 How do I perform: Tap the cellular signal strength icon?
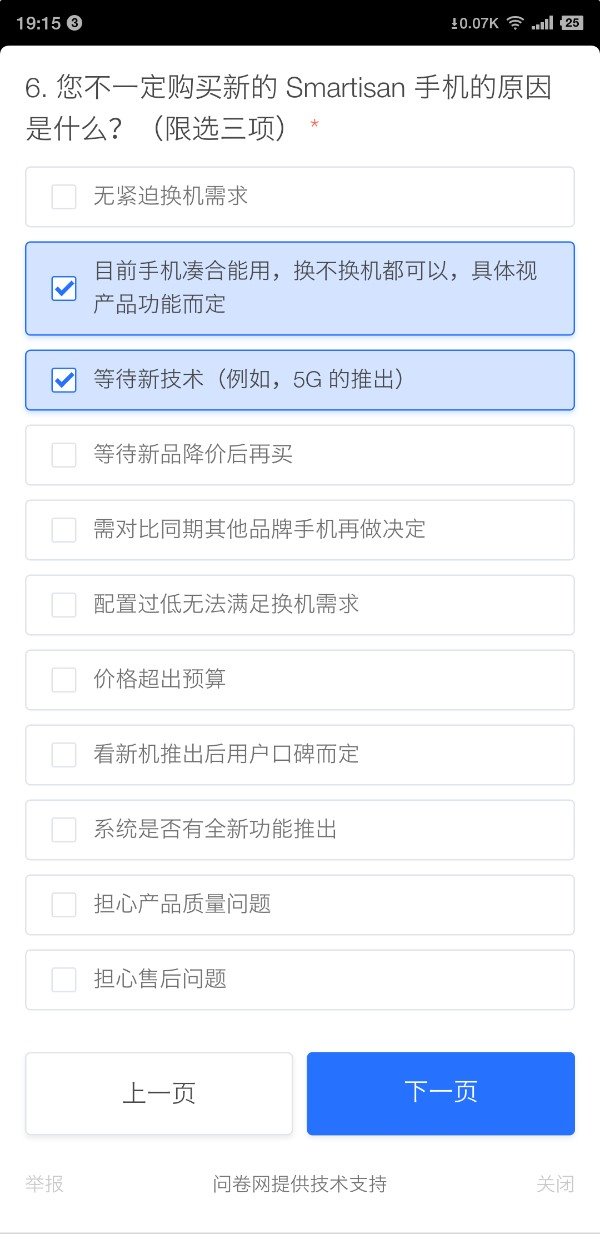click(542, 23)
